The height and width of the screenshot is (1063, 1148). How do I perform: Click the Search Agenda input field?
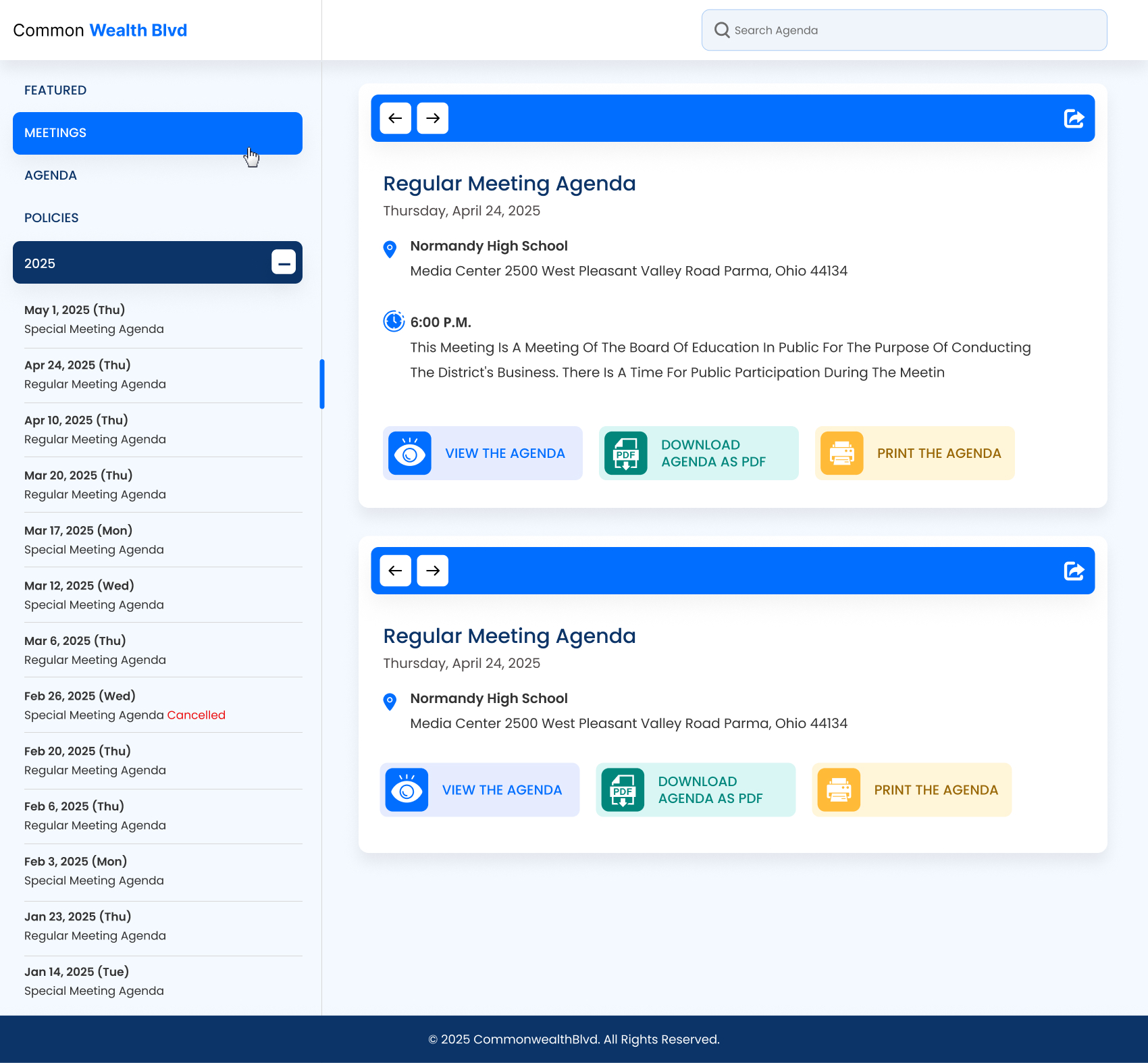click(x=904, y=30)
